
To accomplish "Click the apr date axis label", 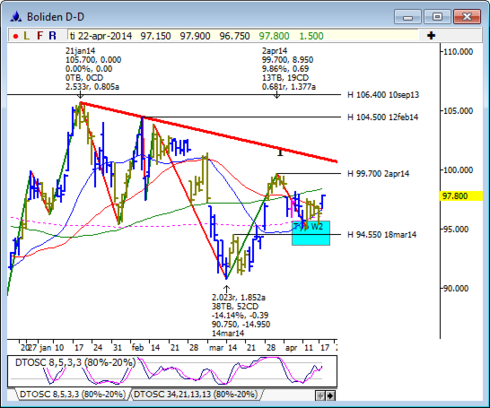I will point(291,348).
